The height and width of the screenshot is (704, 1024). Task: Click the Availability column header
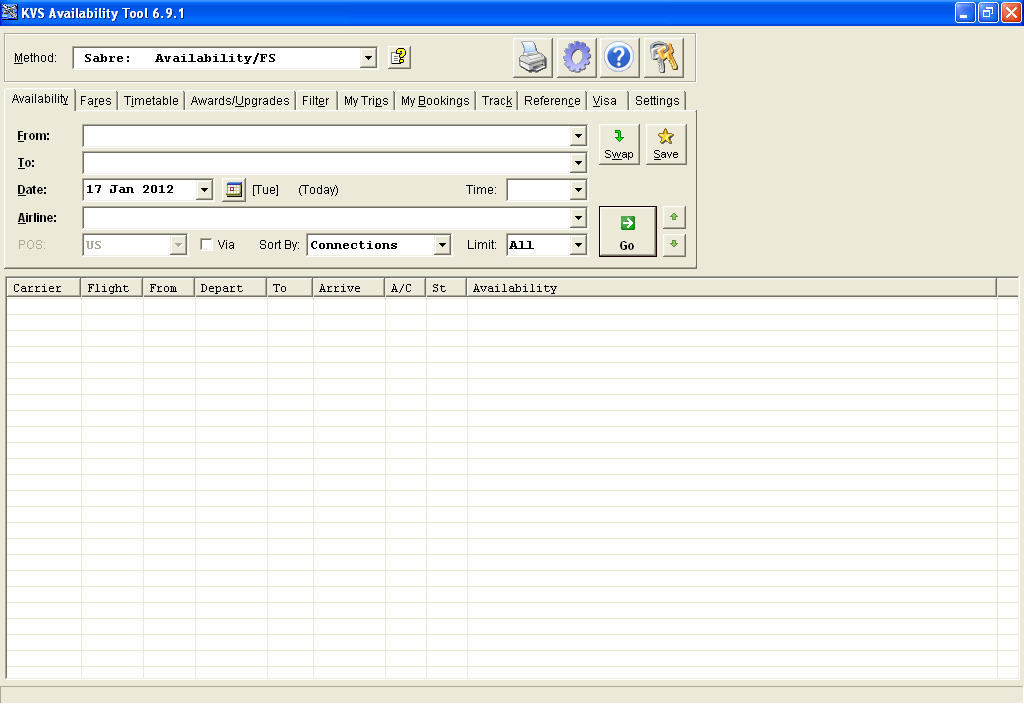(731, 288)
